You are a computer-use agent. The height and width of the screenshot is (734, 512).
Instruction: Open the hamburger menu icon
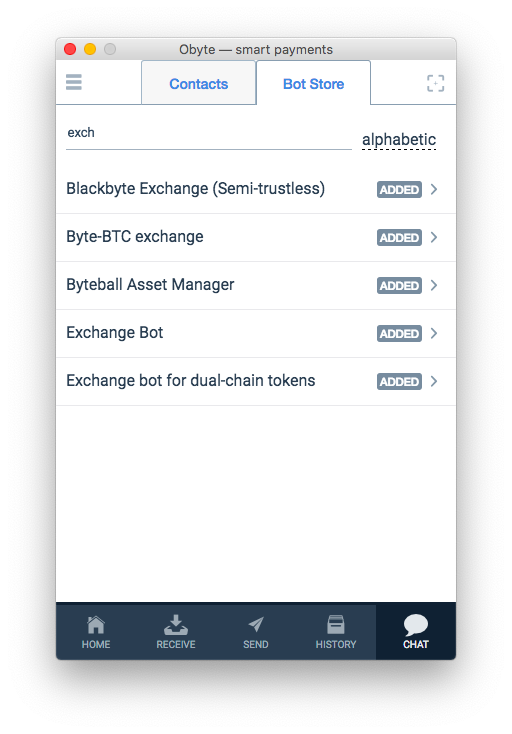tap(73, 82)
